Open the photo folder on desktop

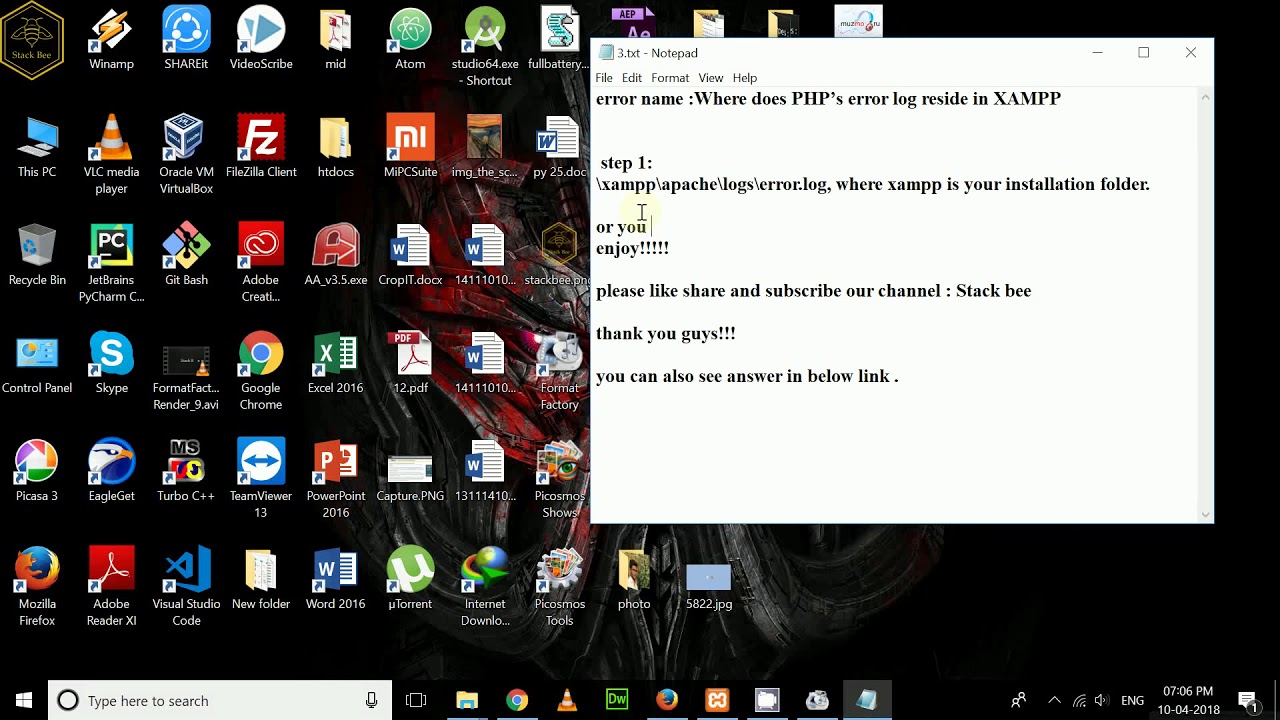pyautogui.click(x=634, y=579)
